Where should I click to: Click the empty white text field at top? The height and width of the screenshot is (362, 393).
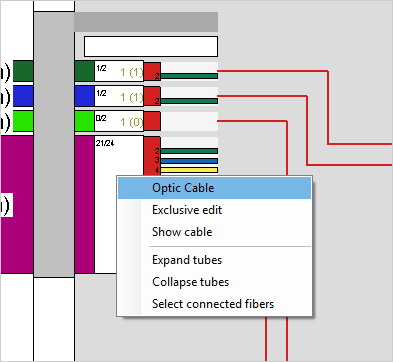[151, 46]
